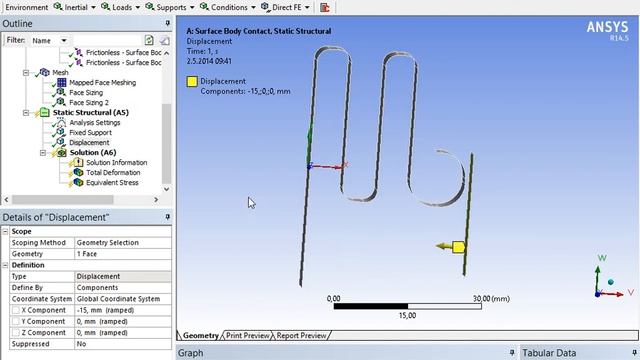The width and height of the screenshot is (640, 360).
Task: Pin the Tabular Data panel
Action: click(635, 353)
